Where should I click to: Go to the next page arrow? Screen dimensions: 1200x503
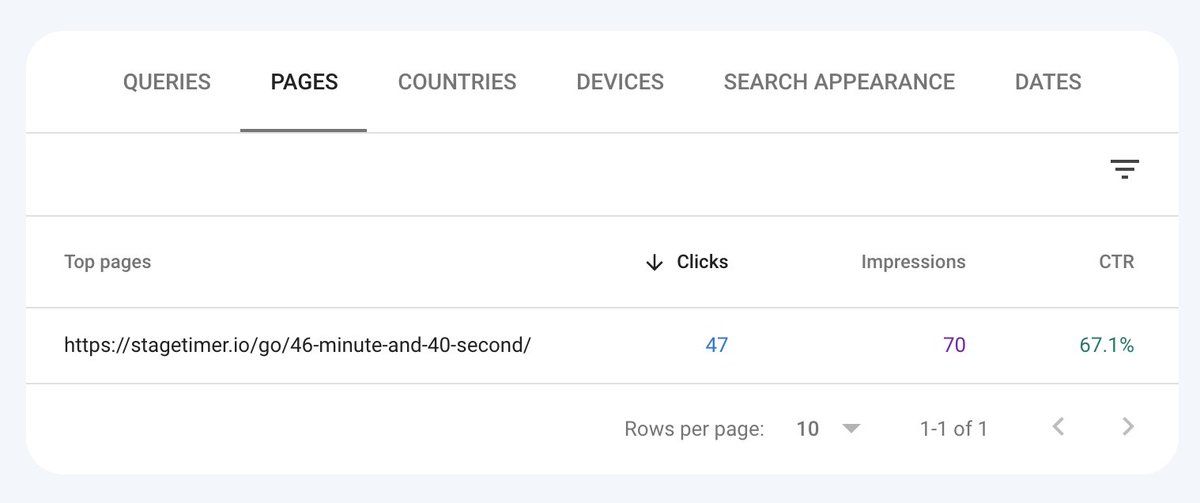tap(1128, 428)
